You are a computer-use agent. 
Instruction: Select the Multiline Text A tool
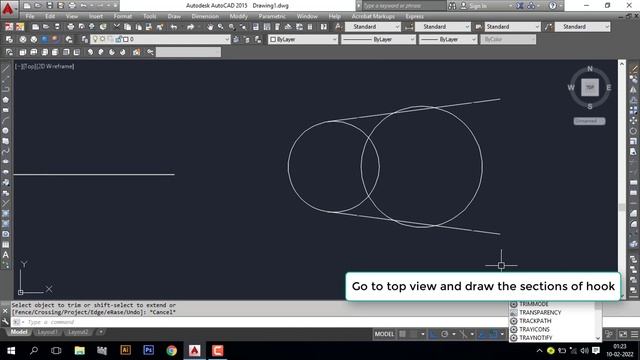click(x=5, y=255)
